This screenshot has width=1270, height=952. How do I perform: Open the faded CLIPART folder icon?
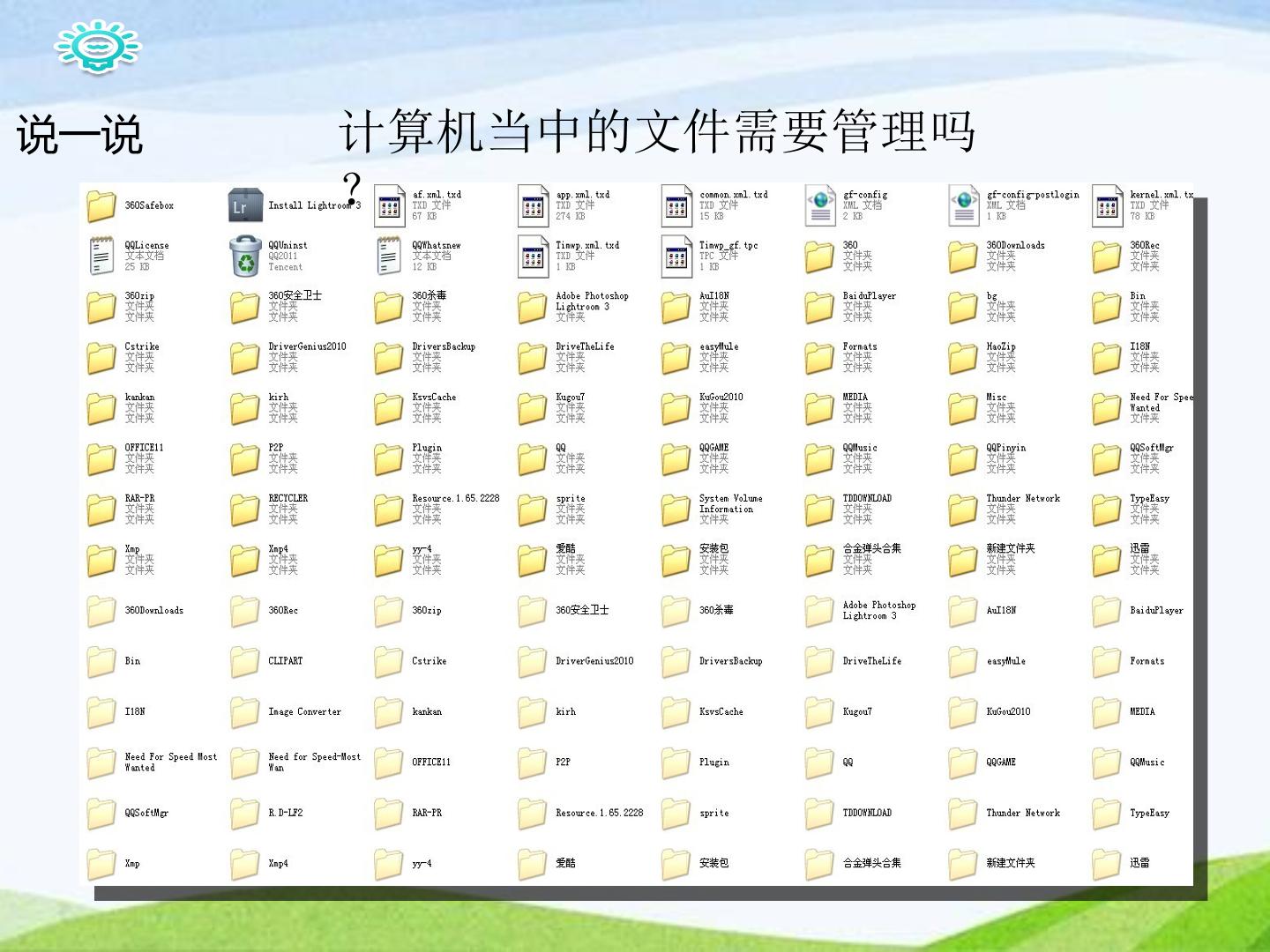click(245, 661)
